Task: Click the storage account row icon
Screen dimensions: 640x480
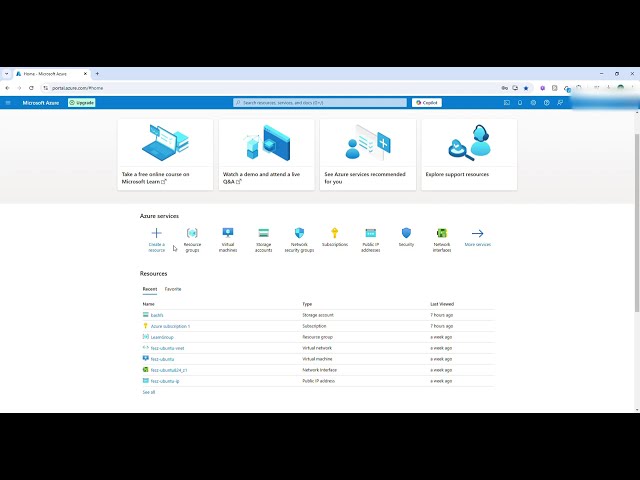Action: [145, 315]
